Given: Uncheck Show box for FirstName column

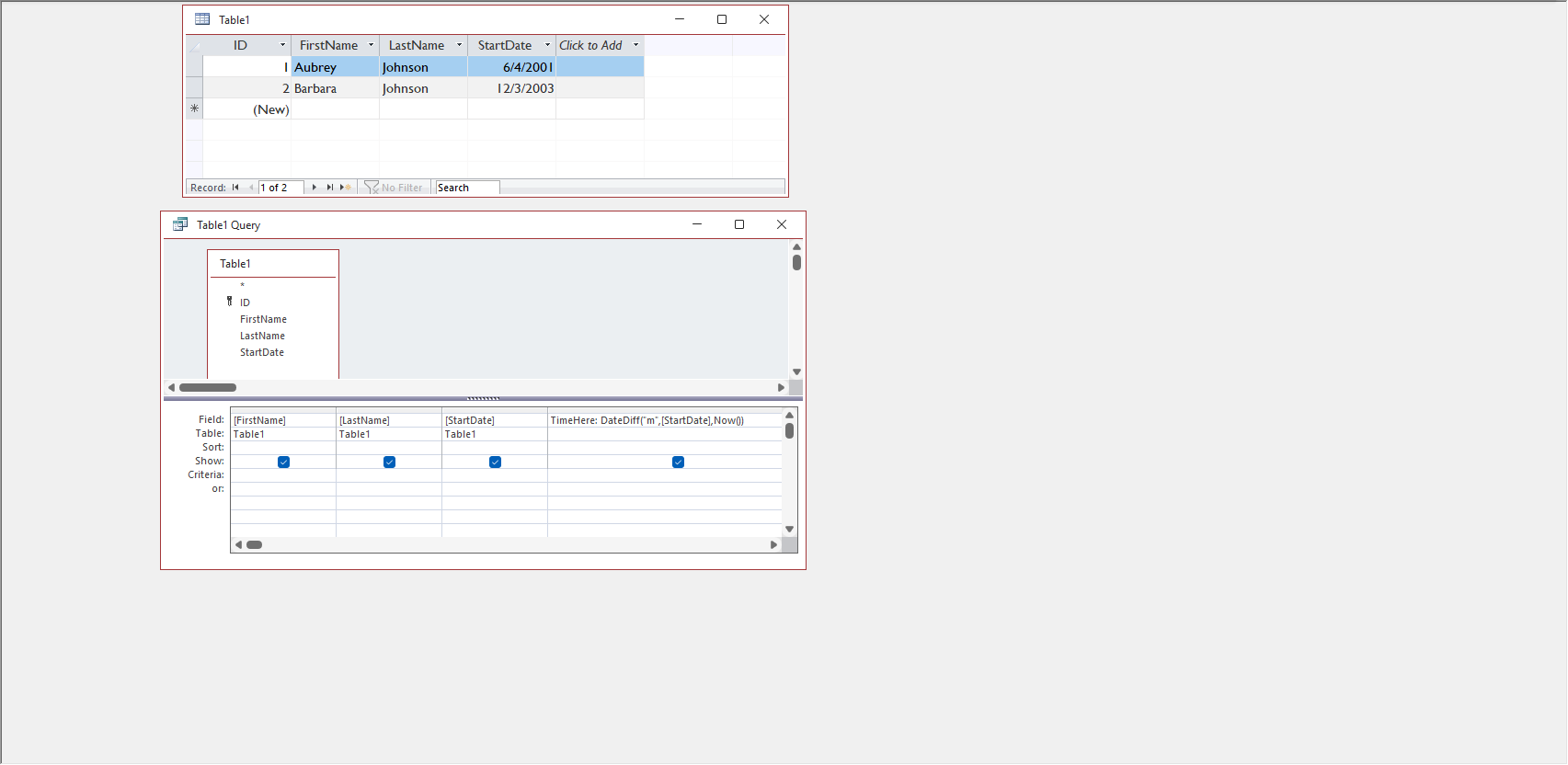Looking at the screenshot, I should pos(283,462).
